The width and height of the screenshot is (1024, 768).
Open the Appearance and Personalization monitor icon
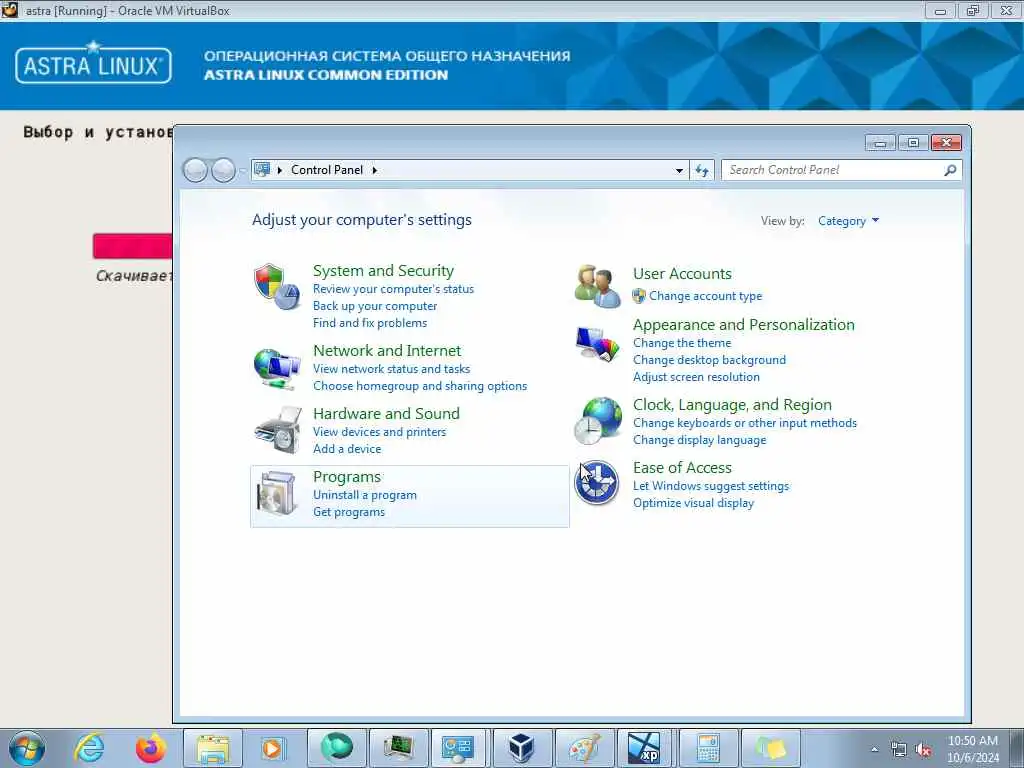pos(598,344)
